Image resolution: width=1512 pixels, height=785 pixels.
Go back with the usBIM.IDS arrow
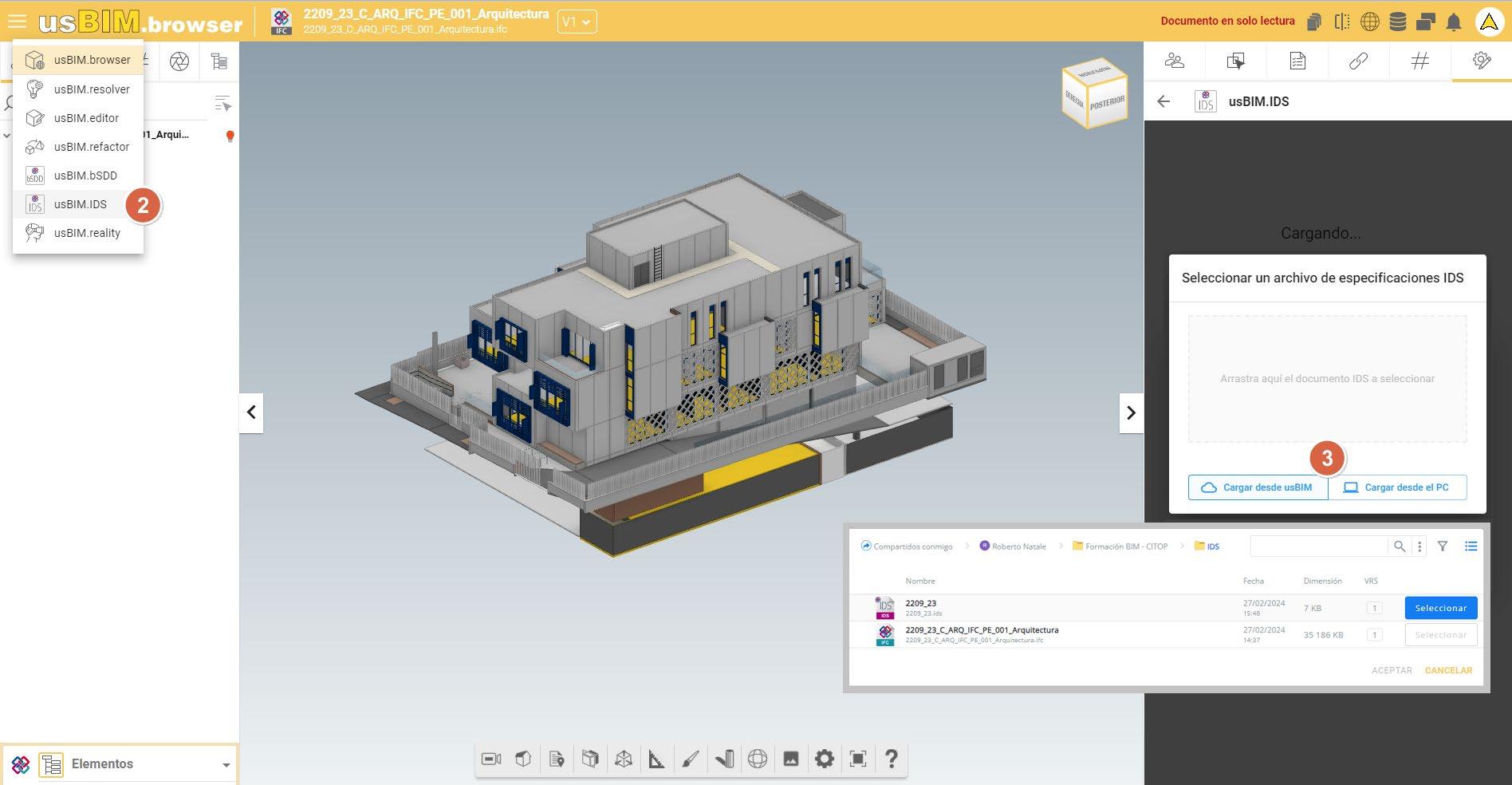(x=1164, y=101)
